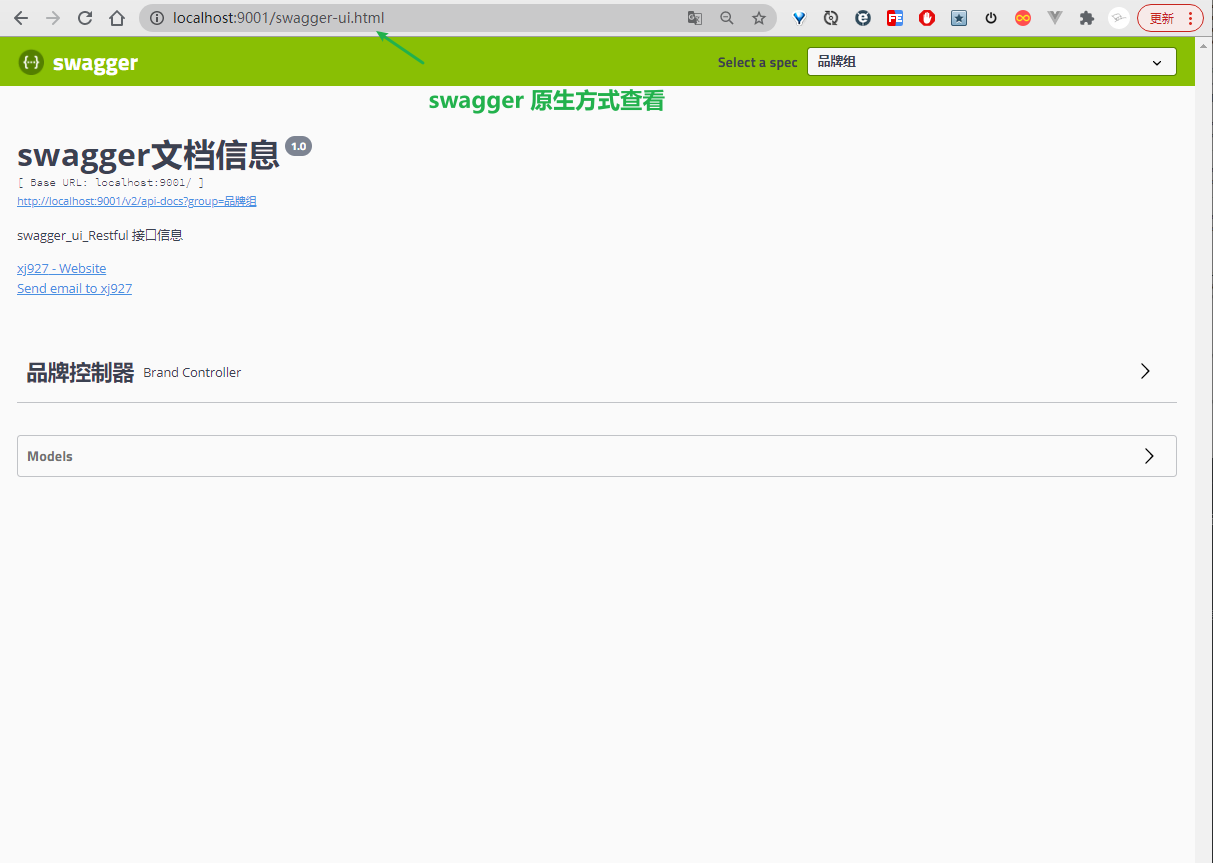Open the red FE extension
This screenshot has height=863, width=1213.
895,18
